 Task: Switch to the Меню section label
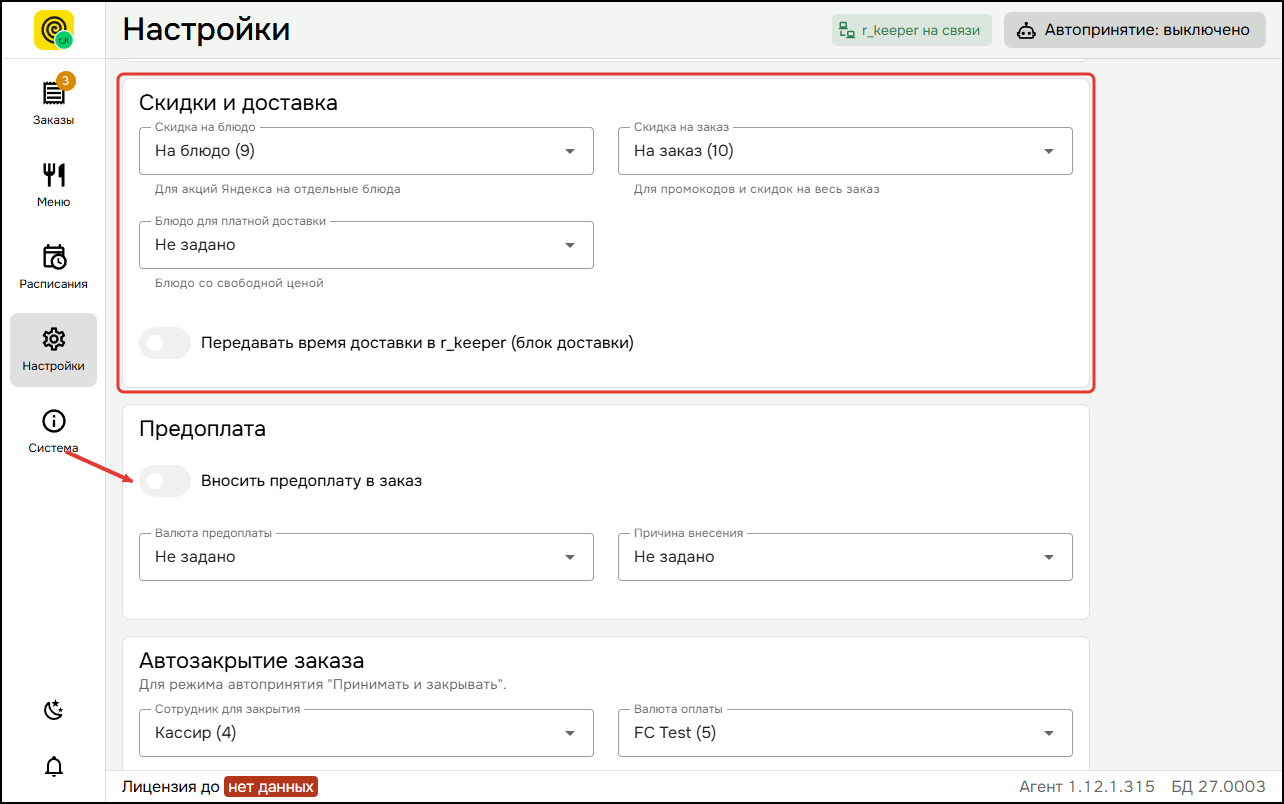click(54, 202)
